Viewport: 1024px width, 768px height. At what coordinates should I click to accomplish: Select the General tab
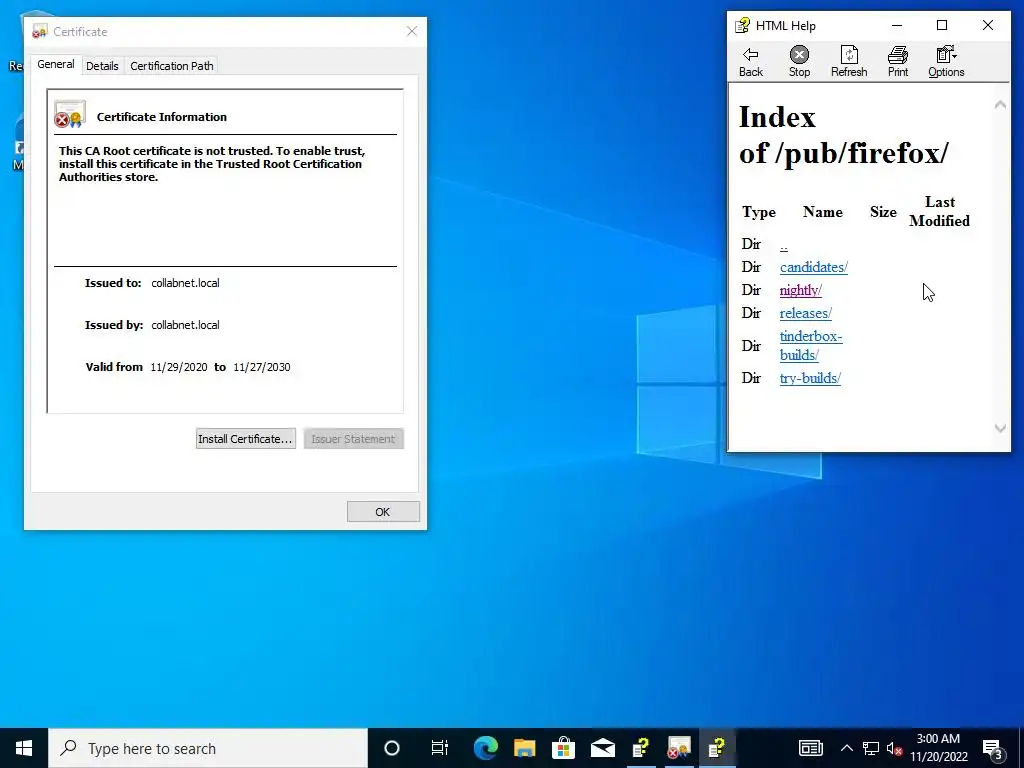(x=56, y=64)
